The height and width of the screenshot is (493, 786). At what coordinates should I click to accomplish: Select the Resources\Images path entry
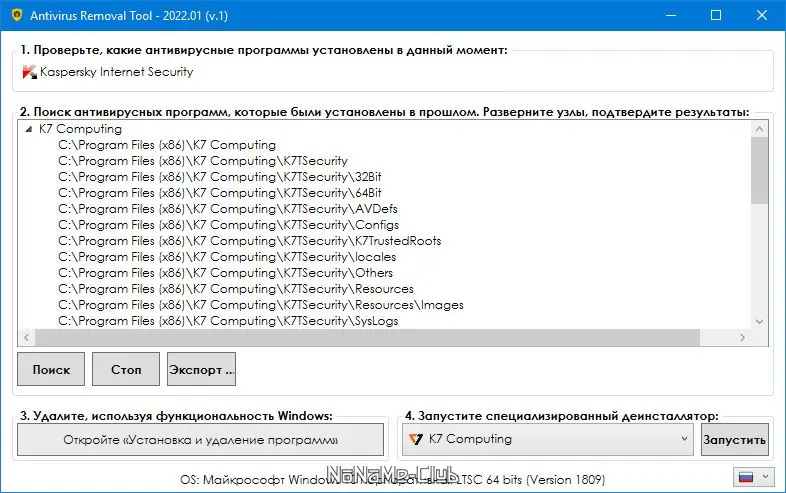tap(260, 305)
